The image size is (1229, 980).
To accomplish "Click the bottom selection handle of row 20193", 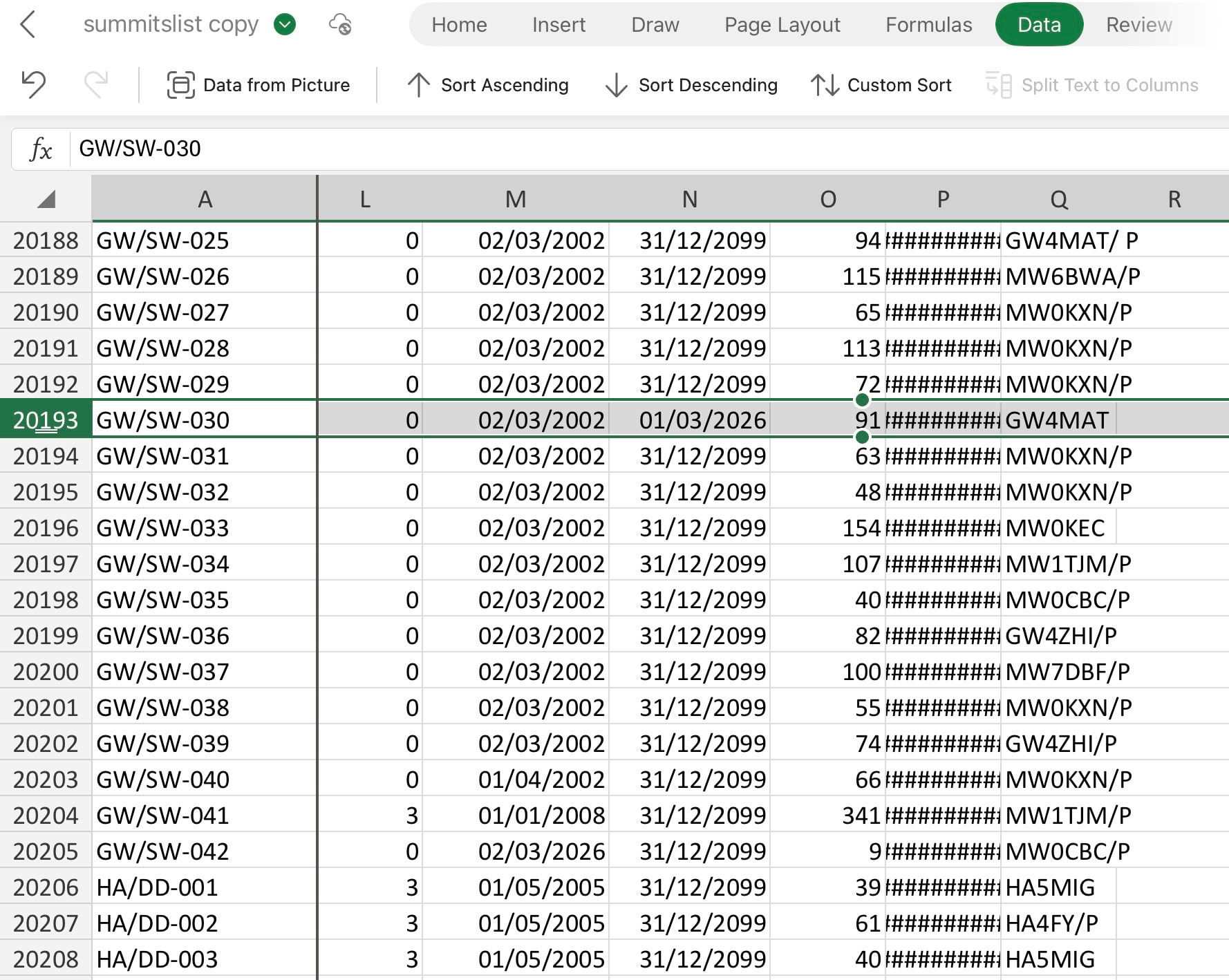I will click(x=862, y=437).
